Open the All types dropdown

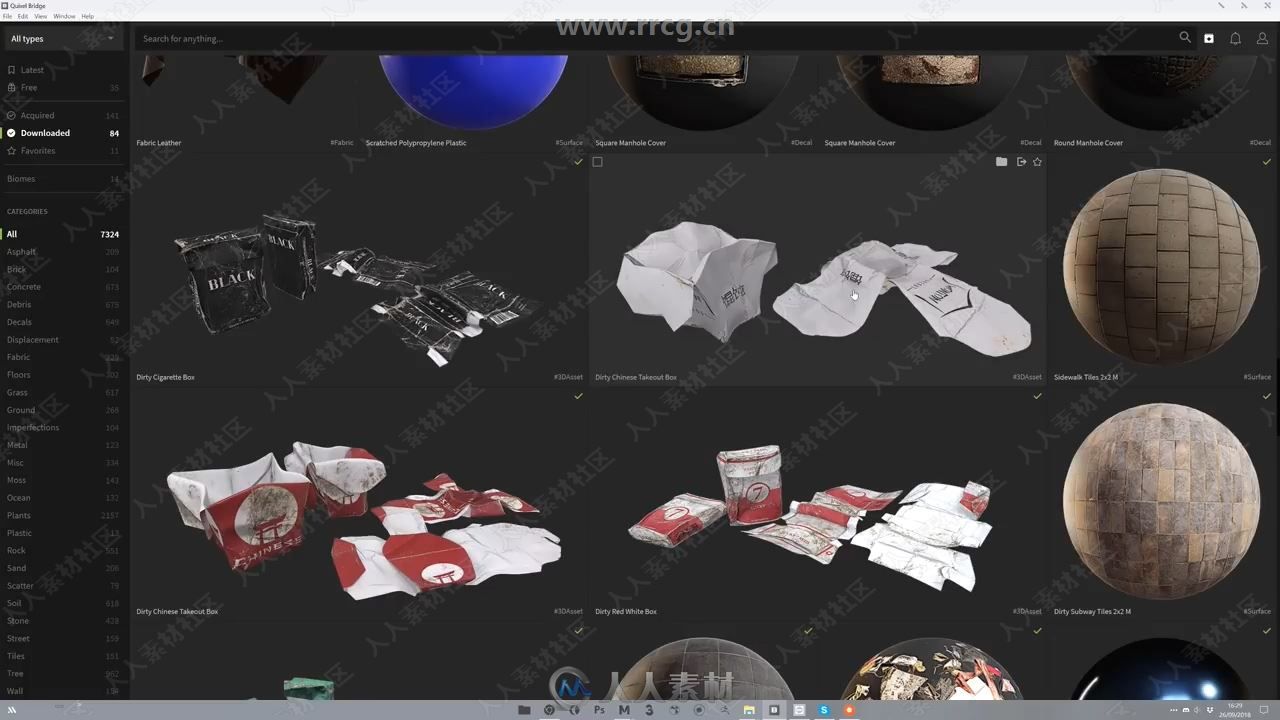point(62,39)
